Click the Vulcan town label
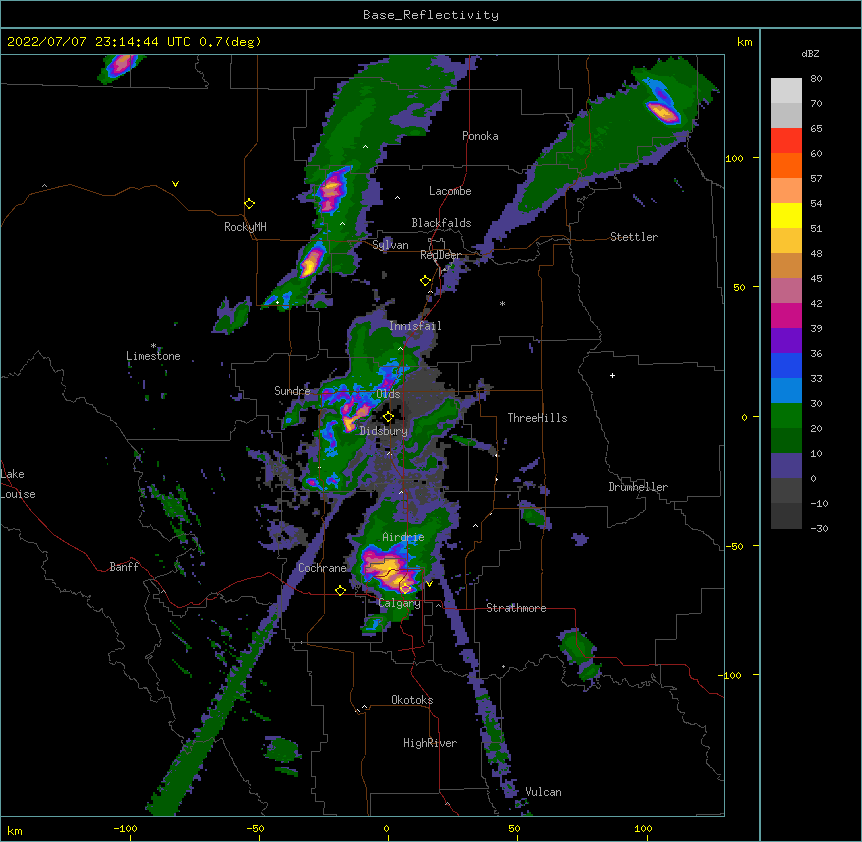The width and height of the screenshot is (862, 842). (543, 792)
